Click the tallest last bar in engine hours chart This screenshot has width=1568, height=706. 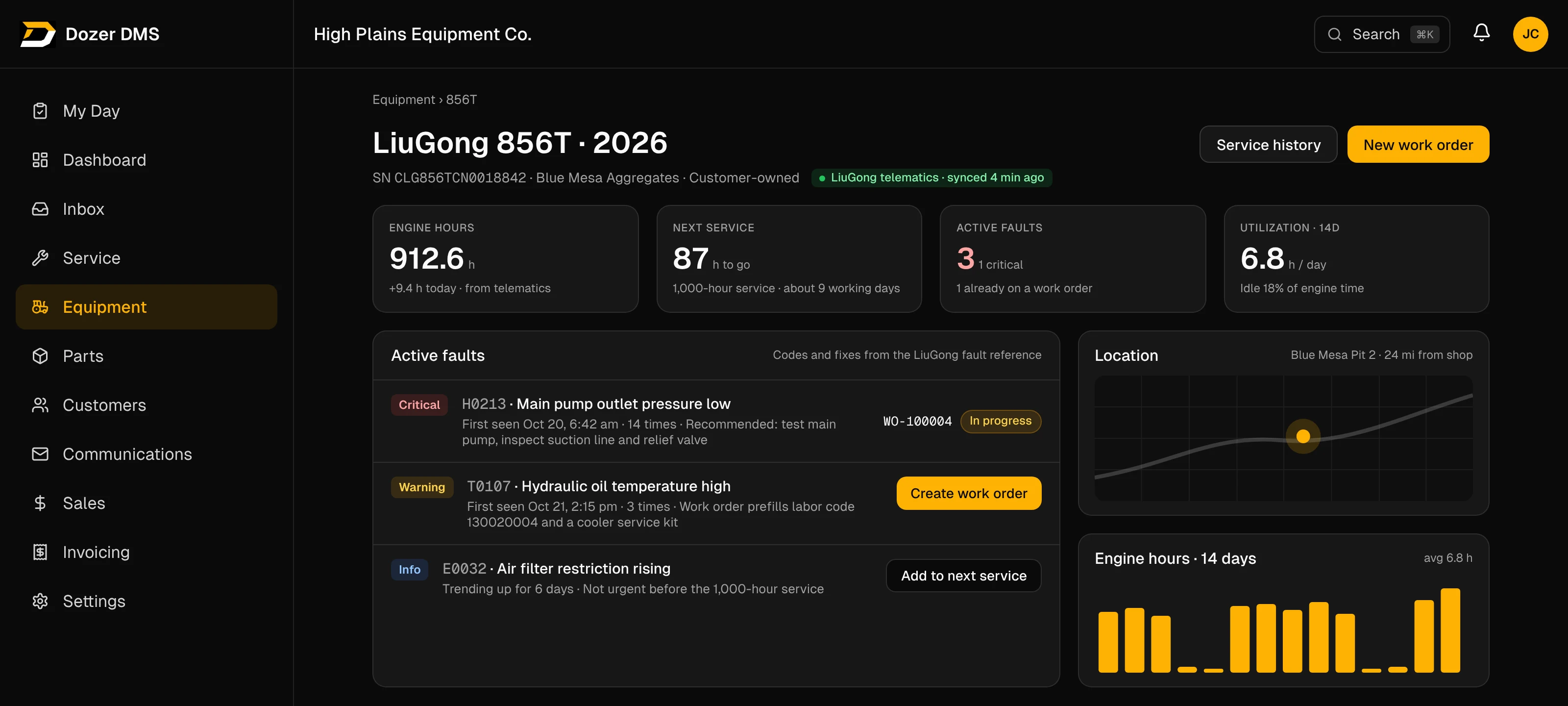pos(1450,630)
